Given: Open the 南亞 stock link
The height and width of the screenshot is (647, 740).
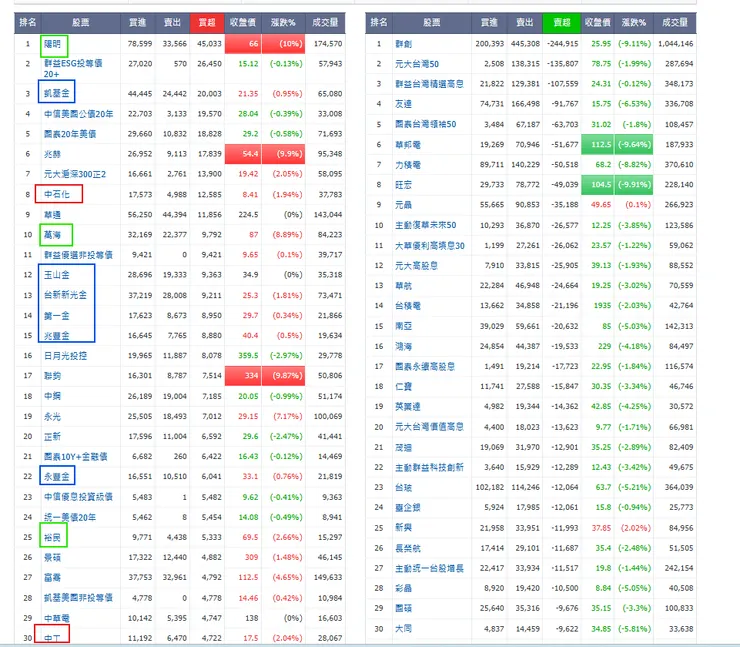Looking at the screenshot, I should [403, 326].
